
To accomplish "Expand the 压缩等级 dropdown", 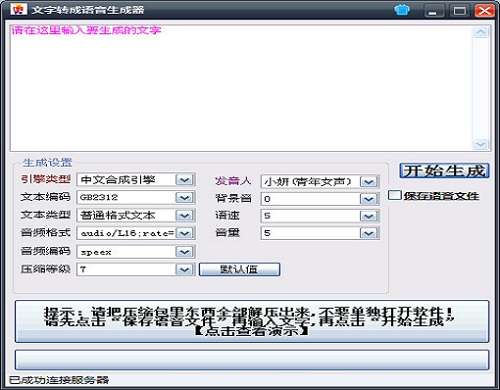I will click(184, 269).
